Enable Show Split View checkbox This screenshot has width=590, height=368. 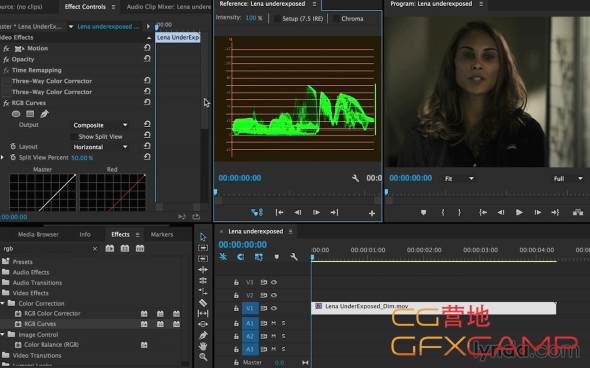point(75,137)
